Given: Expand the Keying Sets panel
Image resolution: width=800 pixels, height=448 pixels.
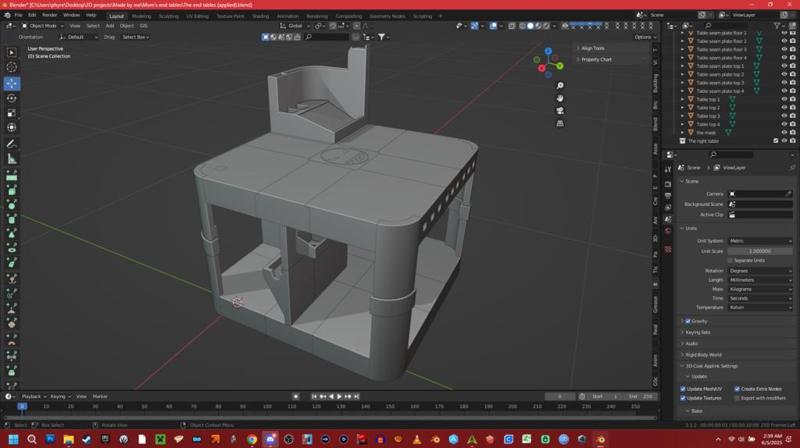Looking at the screenshot, I should (698, 332).
